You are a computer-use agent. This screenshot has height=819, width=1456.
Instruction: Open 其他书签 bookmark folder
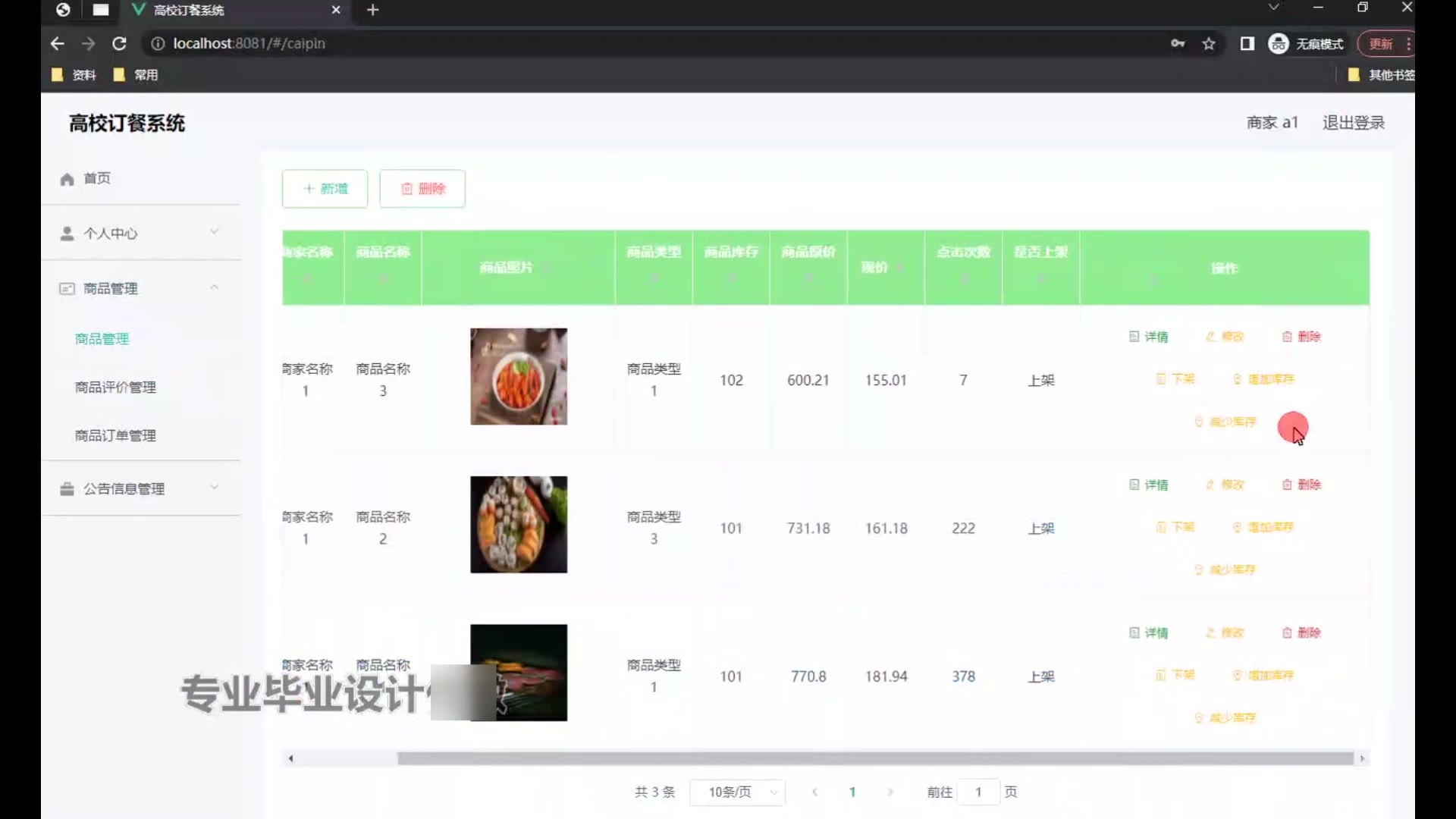[x=1381, y=75]
